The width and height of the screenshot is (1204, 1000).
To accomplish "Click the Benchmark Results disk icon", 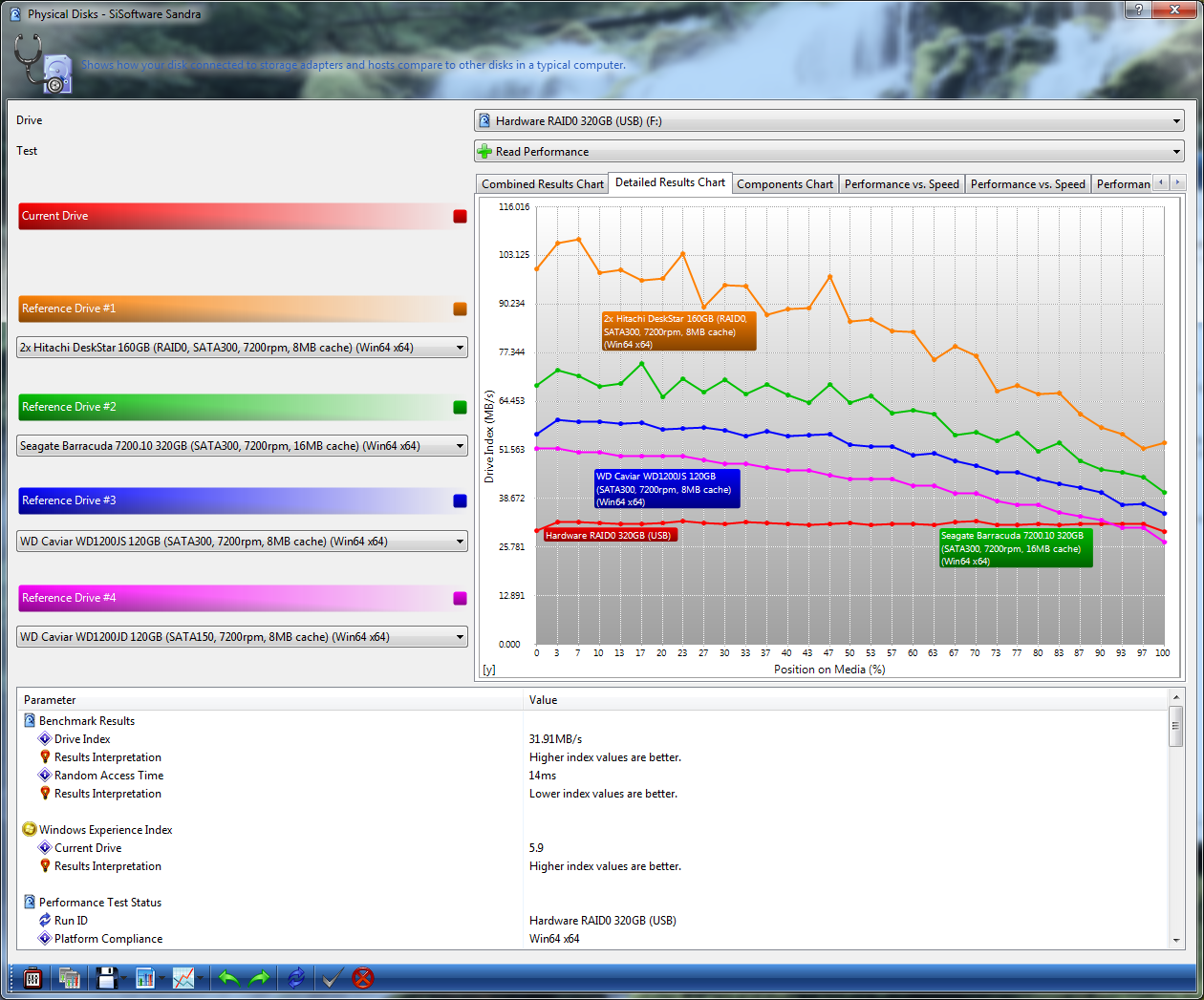I will point(30,721).
